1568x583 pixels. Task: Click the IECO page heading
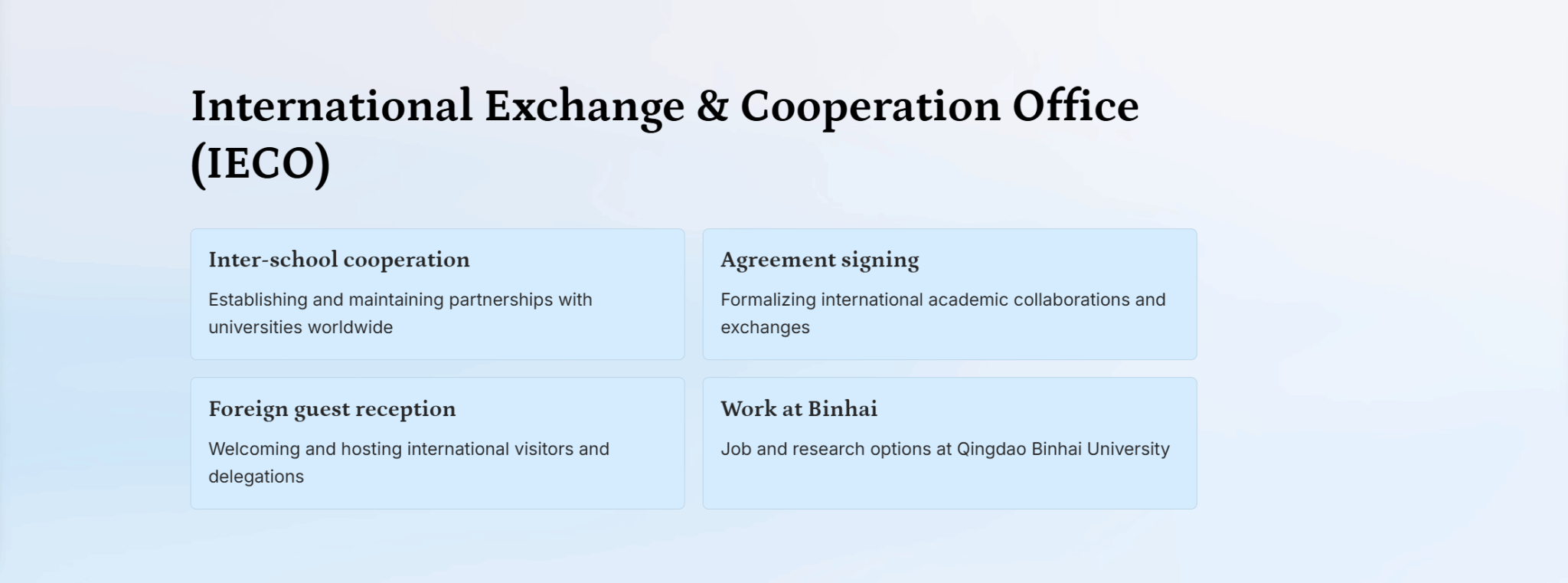coord(665,135)
